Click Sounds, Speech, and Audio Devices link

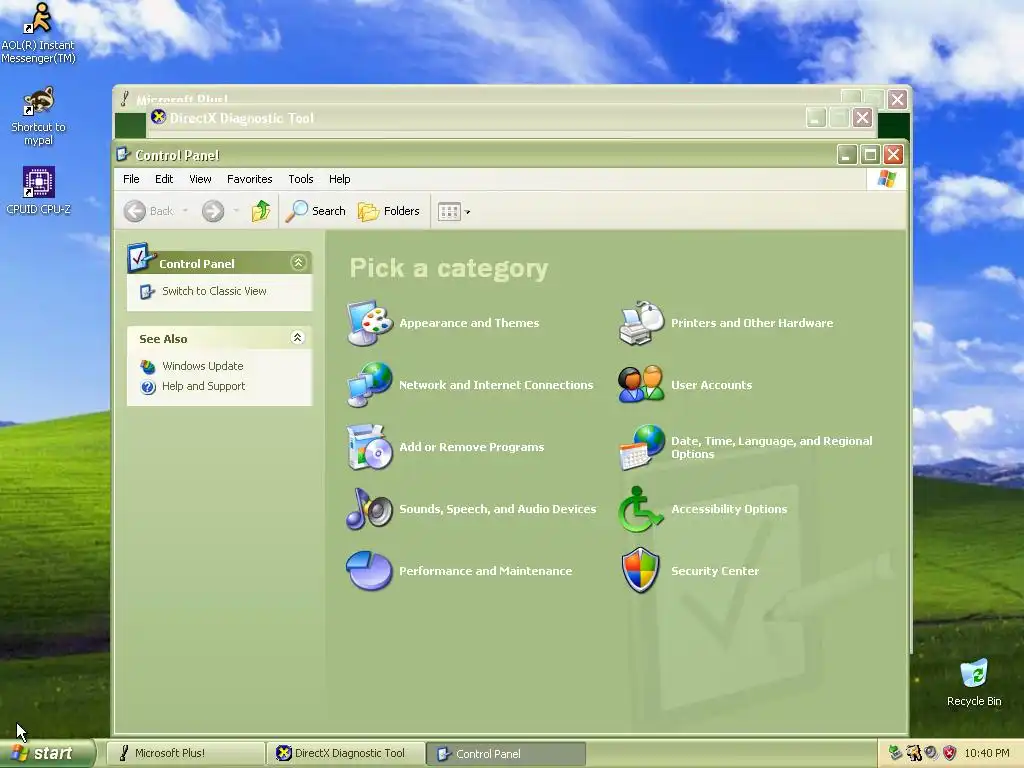(x=498, y=509)
